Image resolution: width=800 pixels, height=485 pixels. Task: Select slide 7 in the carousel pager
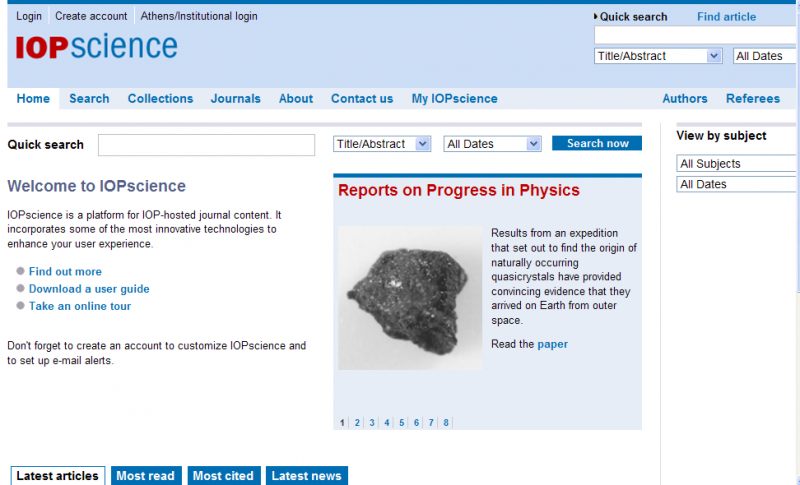point(431,423)
